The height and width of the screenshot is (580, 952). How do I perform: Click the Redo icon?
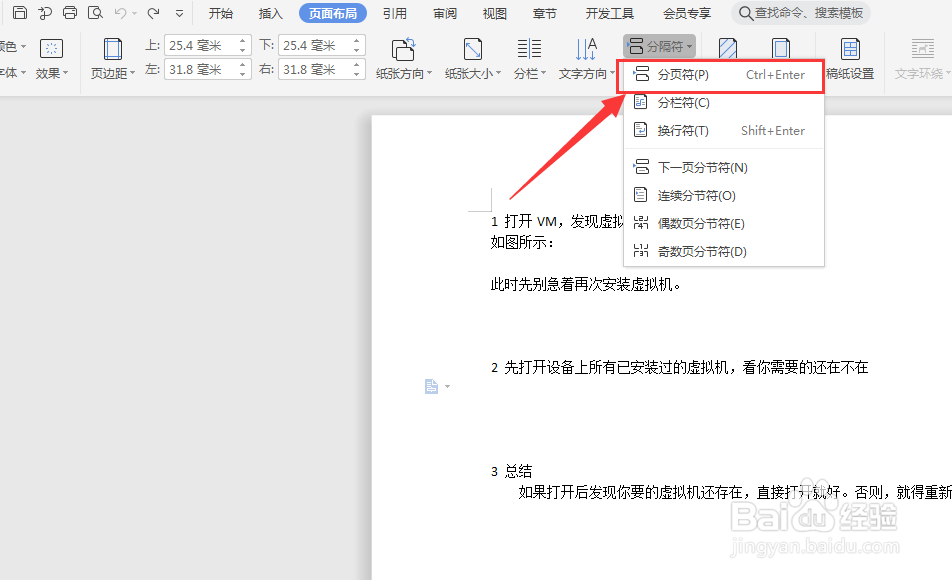click(x=152, y=12)
